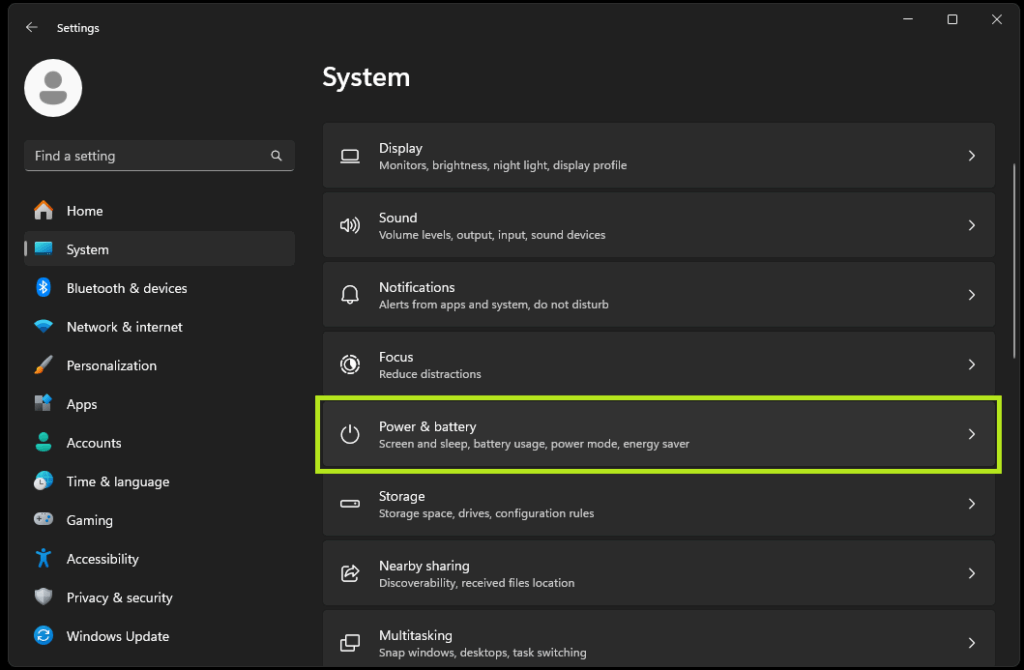Open Bluetooth & devices section
This screenshot has height=670, width=1024.
coord(127,288)
